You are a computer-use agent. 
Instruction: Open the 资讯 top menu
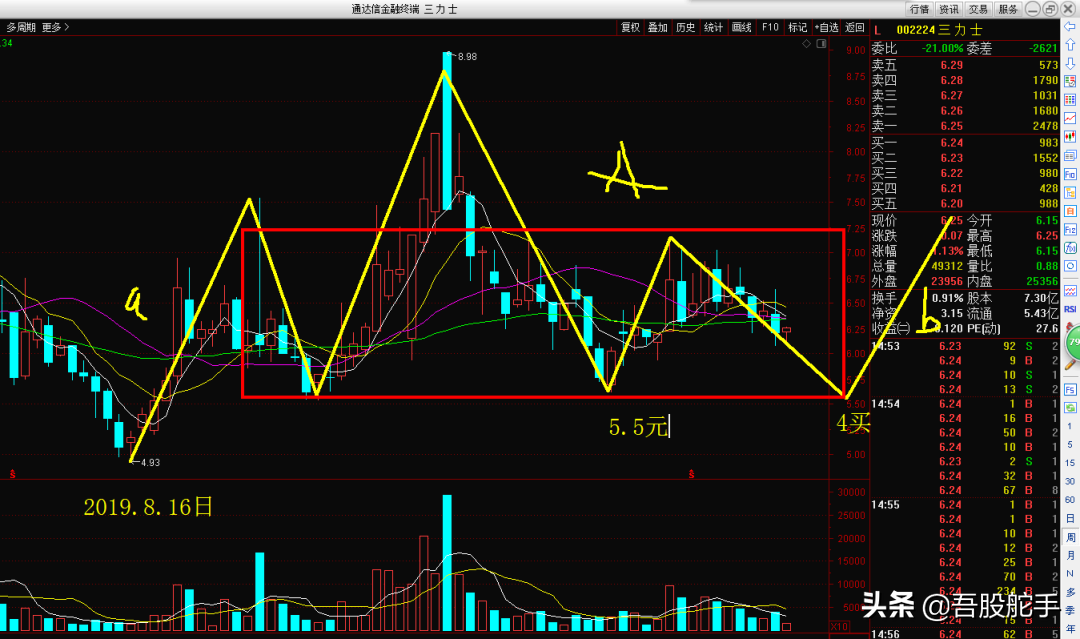pyautogui.click(x=948, y=9)
